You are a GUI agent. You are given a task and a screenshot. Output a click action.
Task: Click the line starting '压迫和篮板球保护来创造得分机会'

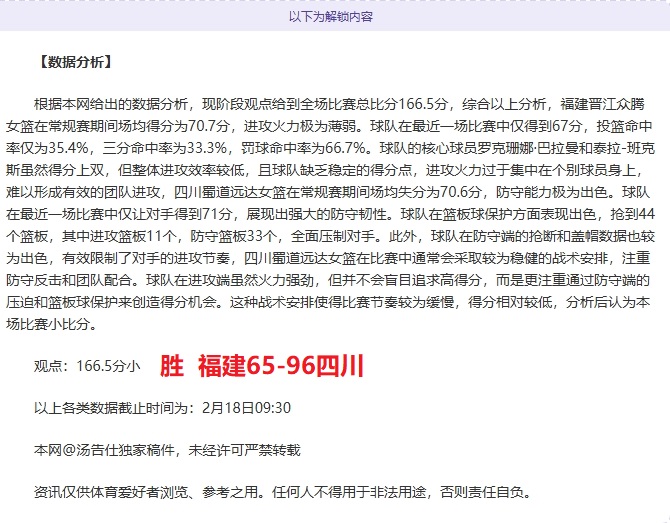[x=328, y=302]
